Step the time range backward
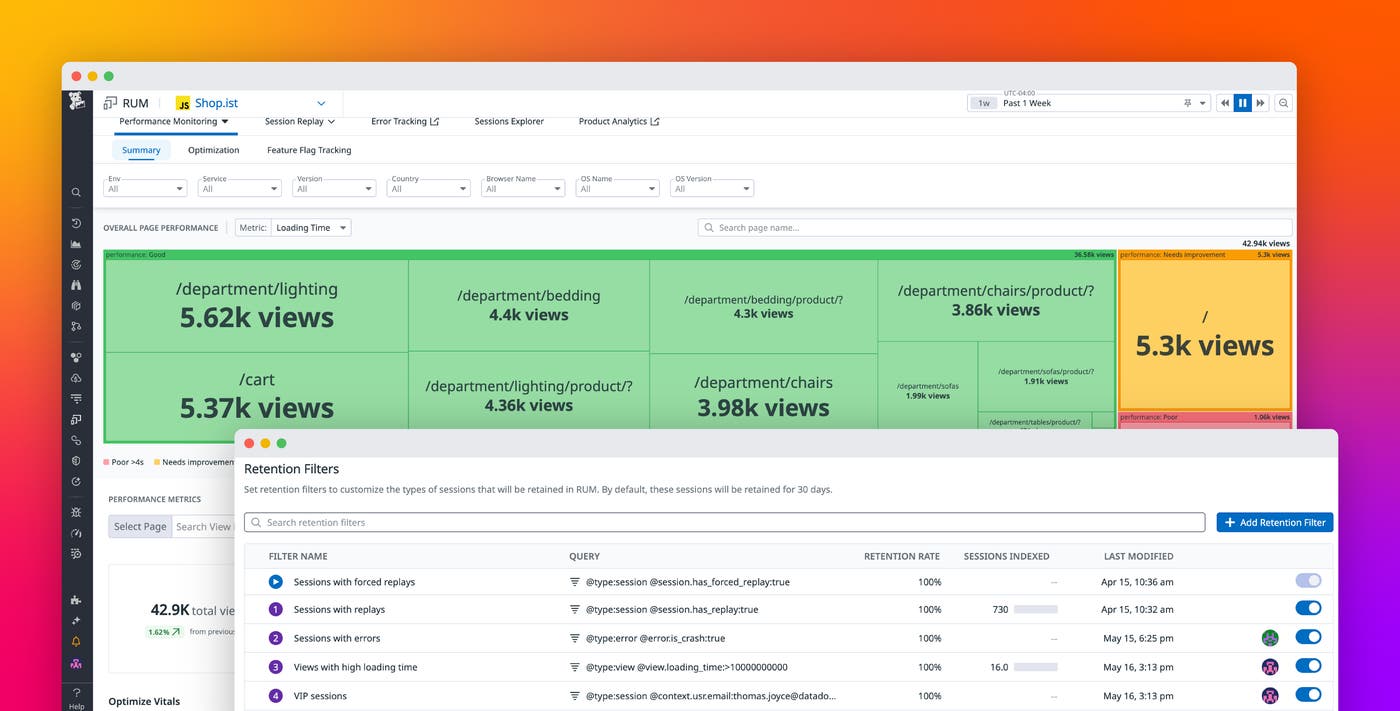Viewport: 1400px width, 711px height. click(1224, 103)
